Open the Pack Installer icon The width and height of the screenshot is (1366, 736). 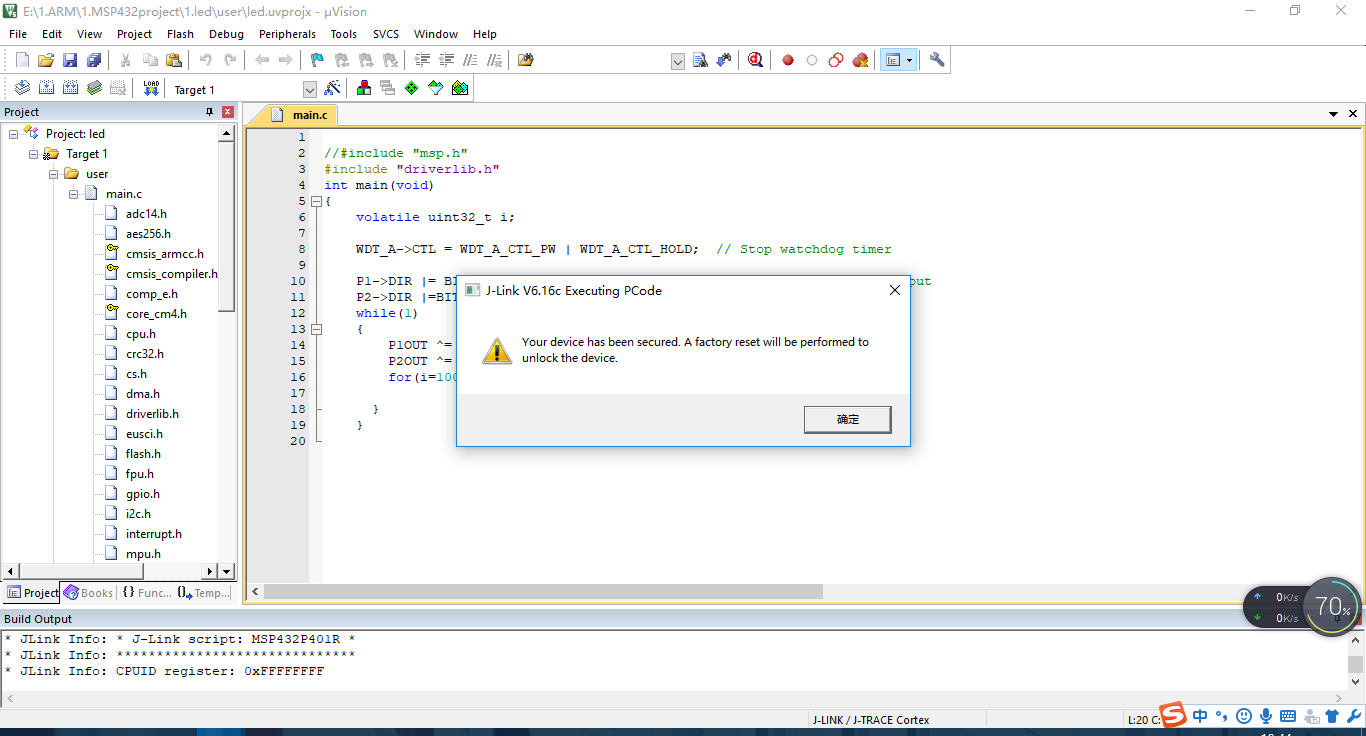tap(460, 88)
